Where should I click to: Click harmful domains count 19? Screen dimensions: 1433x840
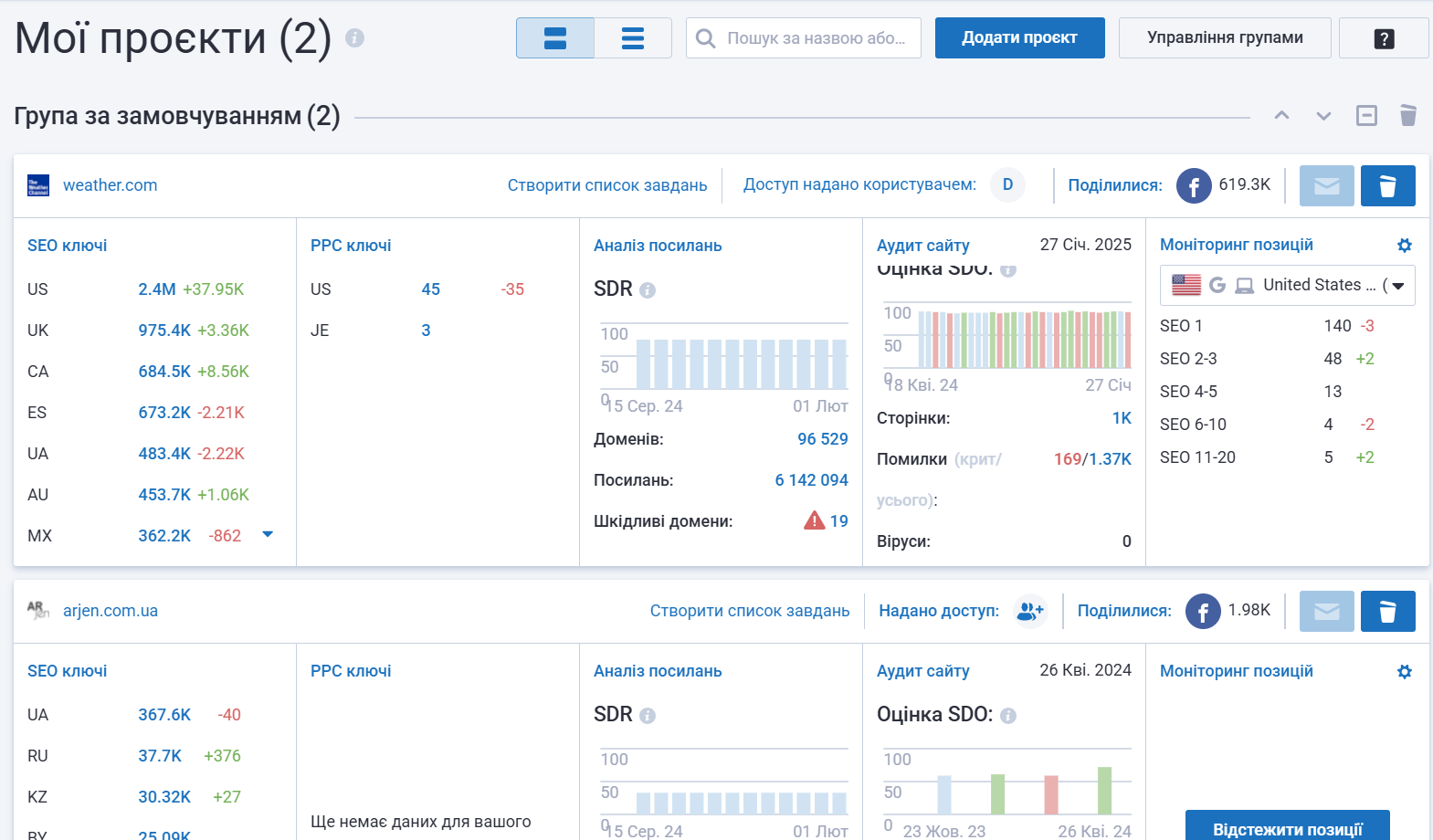point(839,521)
